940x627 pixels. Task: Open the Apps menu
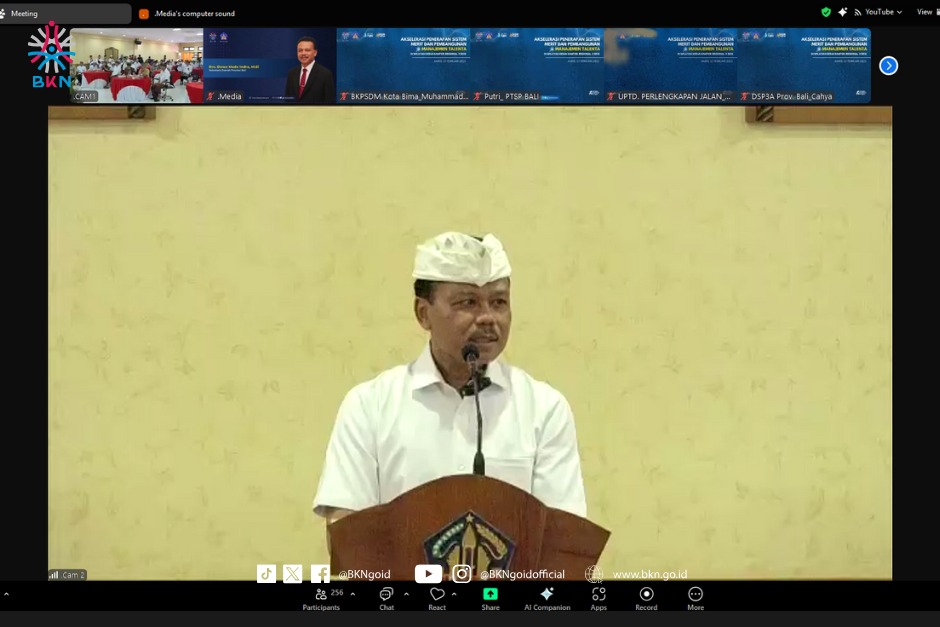point(598,597)
